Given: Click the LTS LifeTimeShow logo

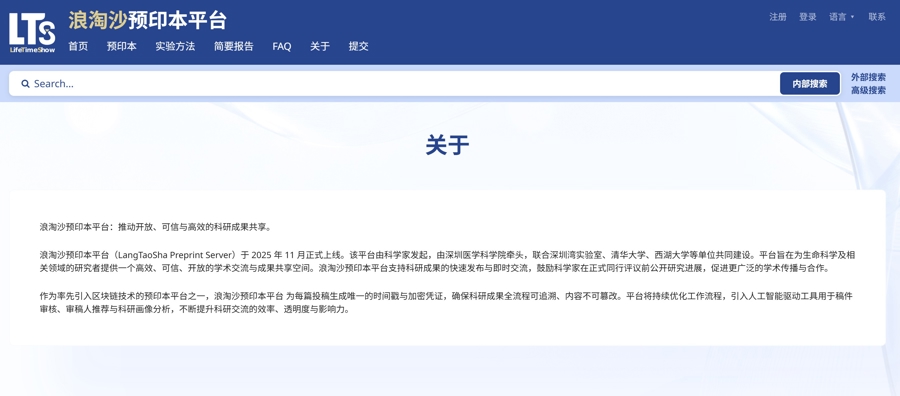Looking at the screenshot, I should click(x=32, y=33).
